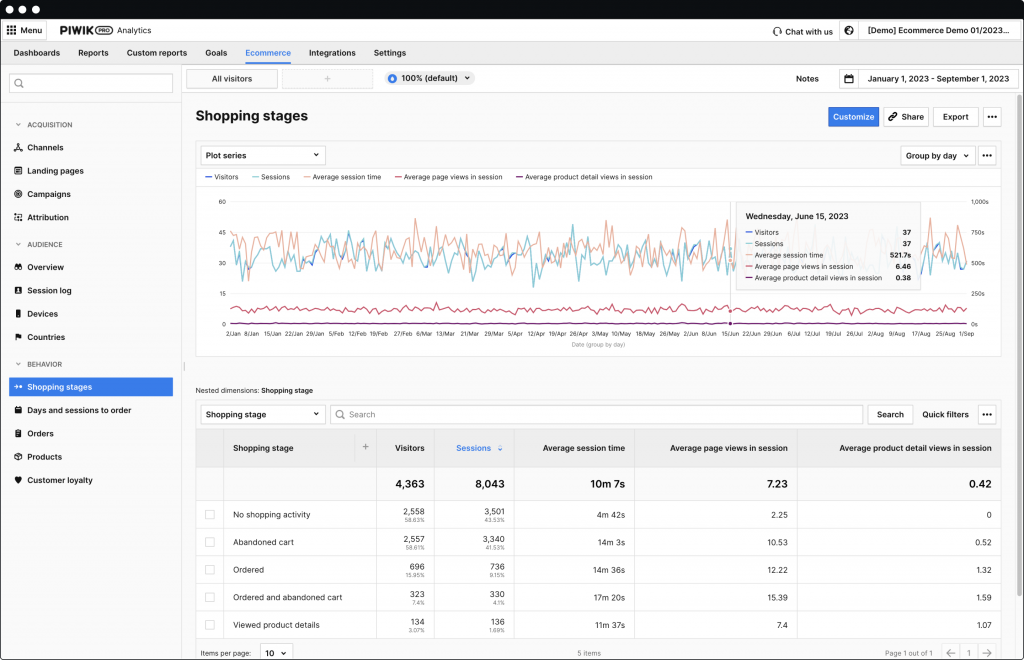Check the Abandoned cart row checkbox
Image resolution: width=1024 pixels, height=660 pixels.
(210, 542)
